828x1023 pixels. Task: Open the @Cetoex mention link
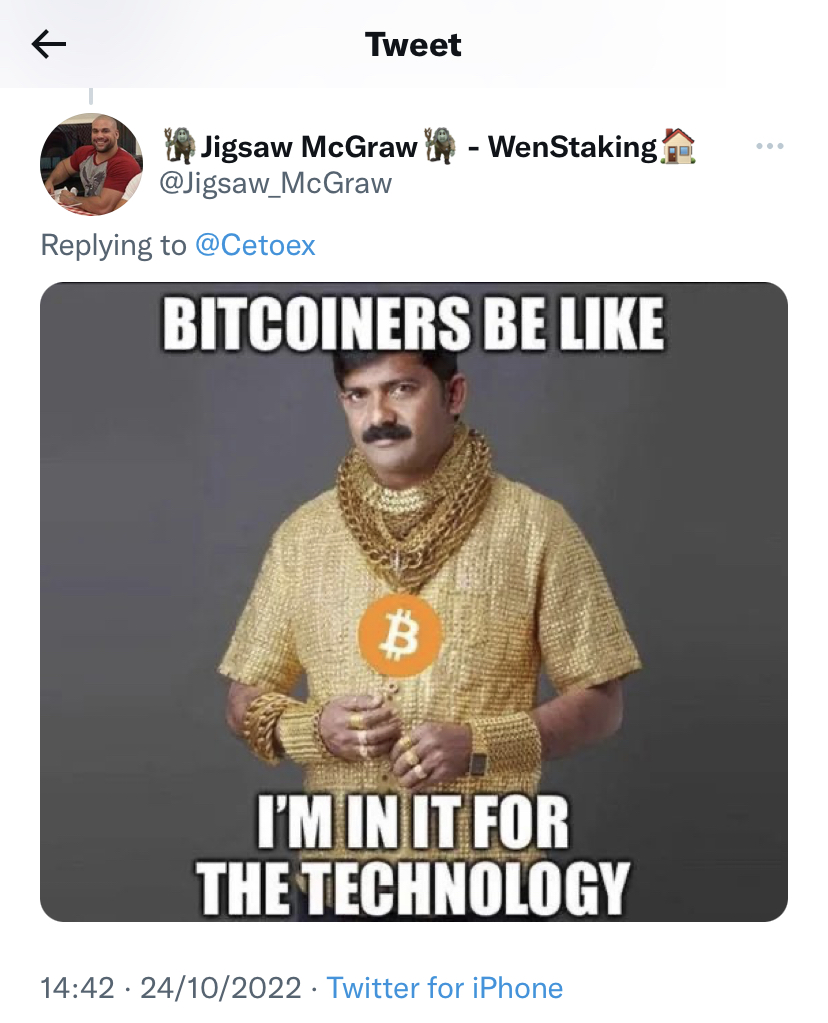[x=255, y=245]
